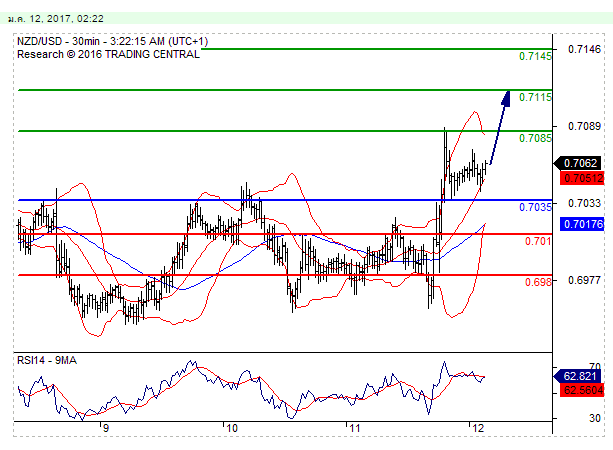The height and width of the screenshot is (450, 613).
Task: Click the 0.7089 price axis value
Action: point(584,126)
